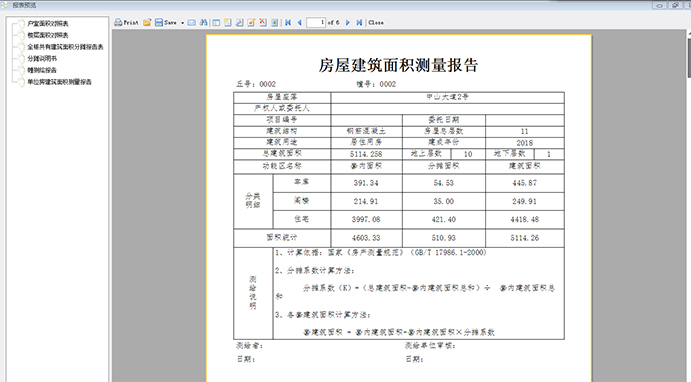
Task: Click the value 54.53 in the table
Action: pos(443,183)
